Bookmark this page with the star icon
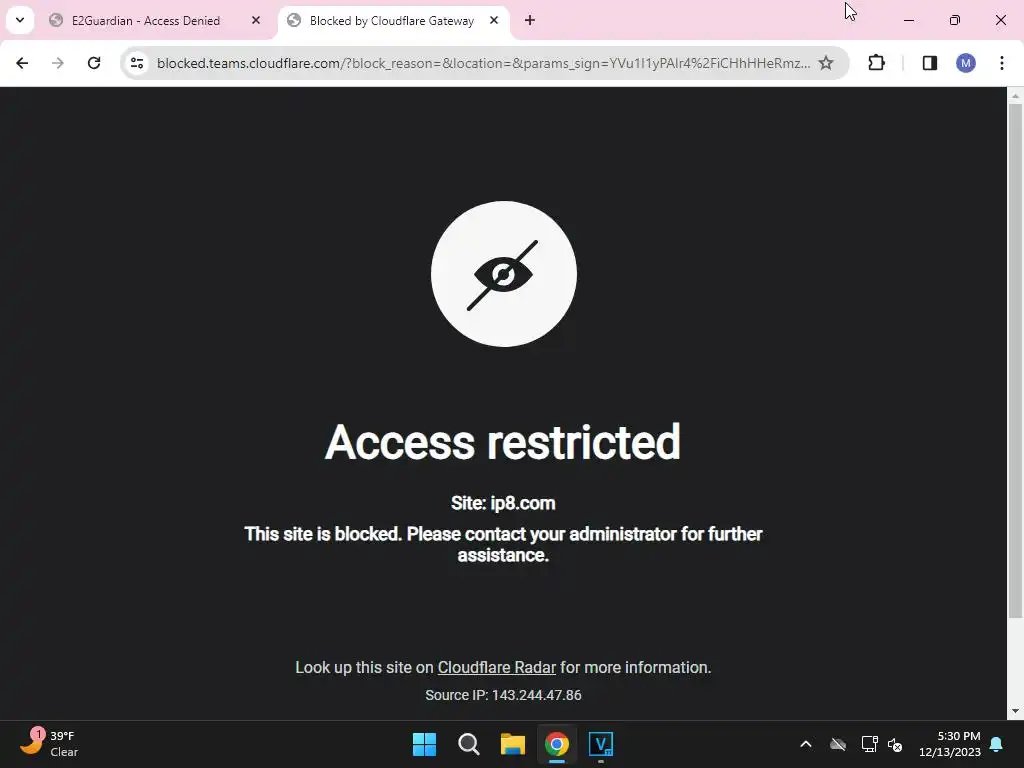Image resolution: width=1024 pixels, height=768 pixels. [x=826, y=63]
